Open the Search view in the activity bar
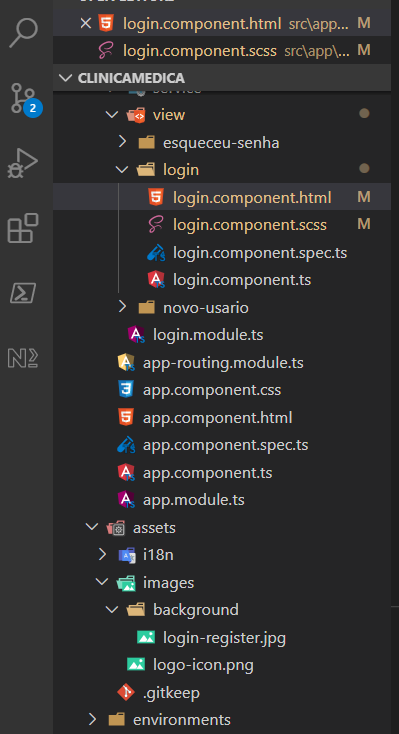This screenshot has height=734, width=399. [x=22, y=32]
